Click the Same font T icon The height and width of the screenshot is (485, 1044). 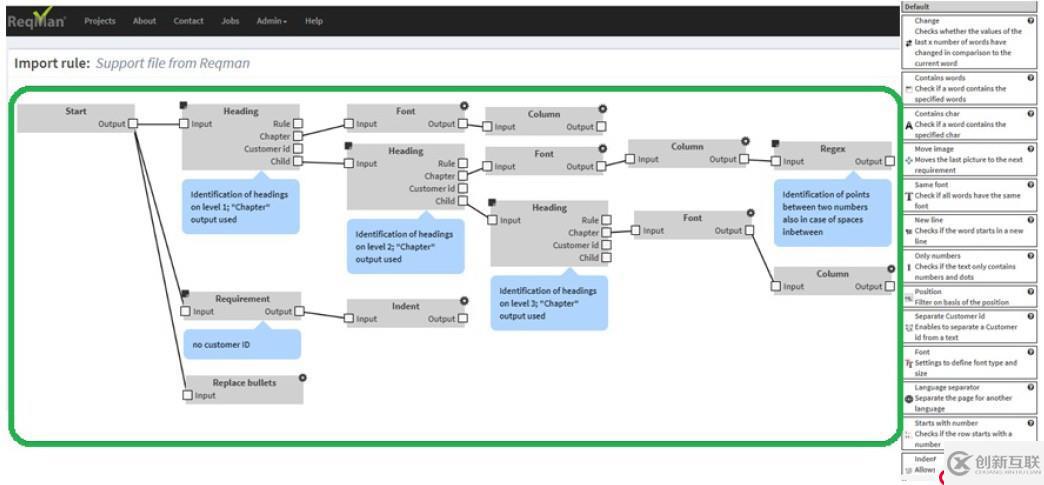909,197
